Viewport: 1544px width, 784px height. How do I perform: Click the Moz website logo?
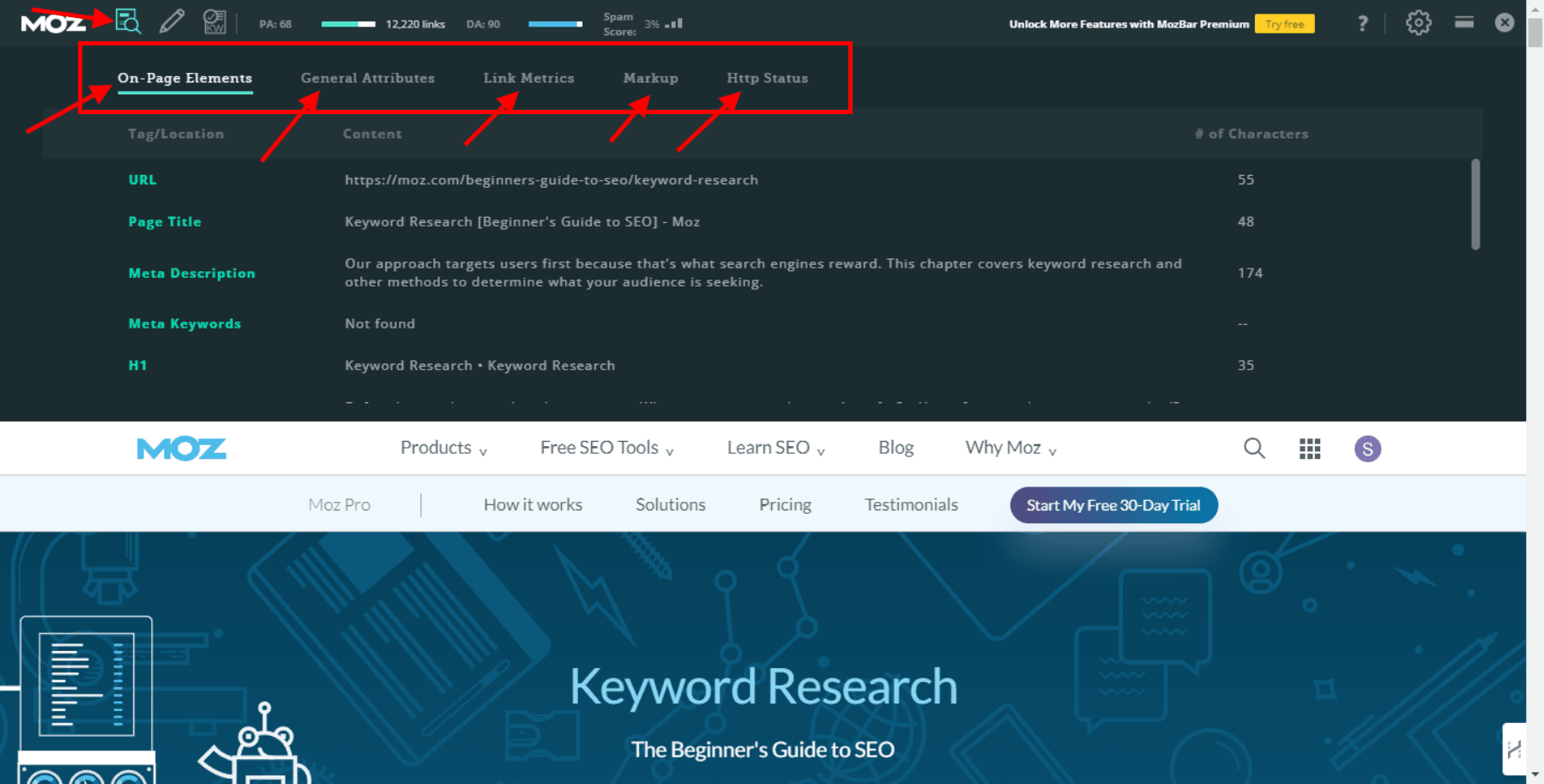point(182,449)
